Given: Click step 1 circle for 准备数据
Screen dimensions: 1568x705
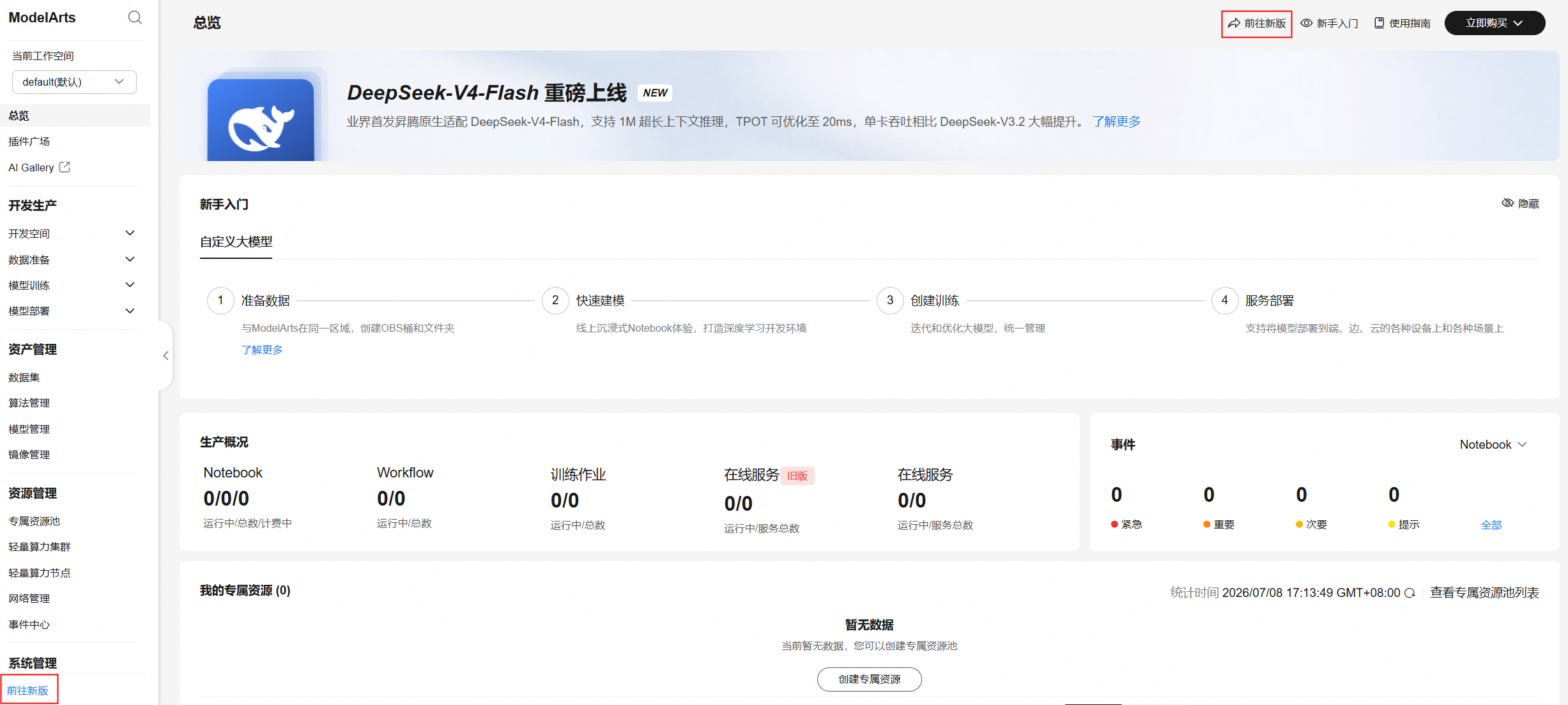Looking at the screenshot, I should [x=220, y=300].
